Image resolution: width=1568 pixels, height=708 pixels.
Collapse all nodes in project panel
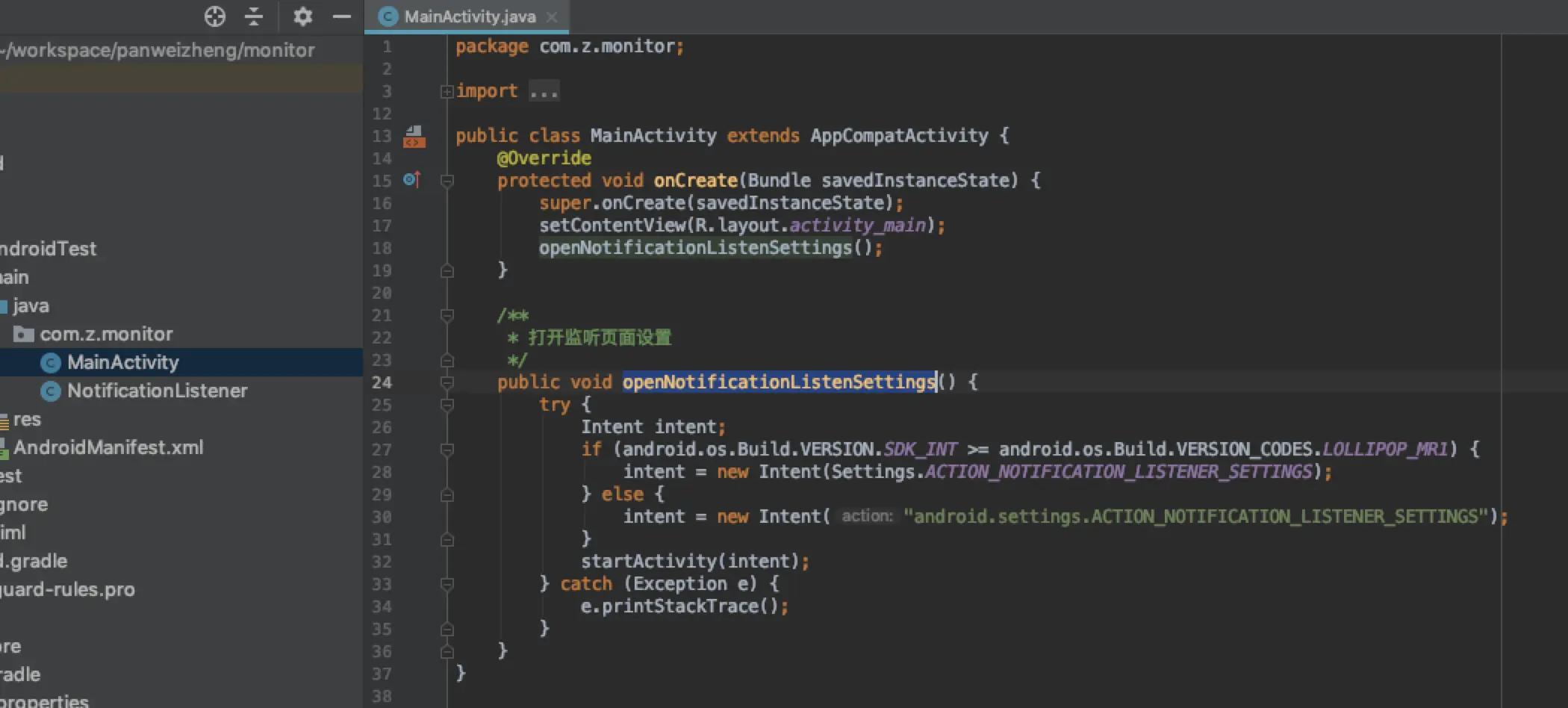[254, 16]
